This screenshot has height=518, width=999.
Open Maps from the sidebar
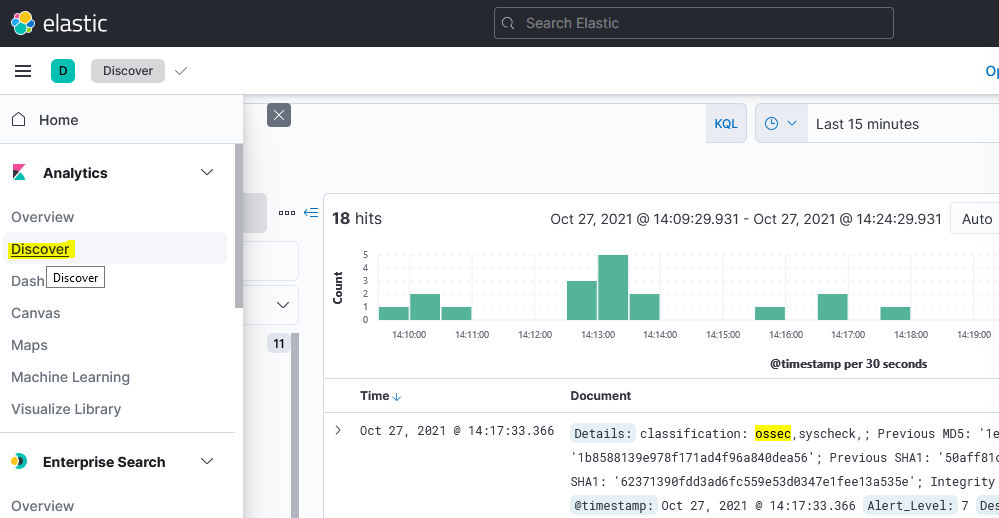point(29,345)
